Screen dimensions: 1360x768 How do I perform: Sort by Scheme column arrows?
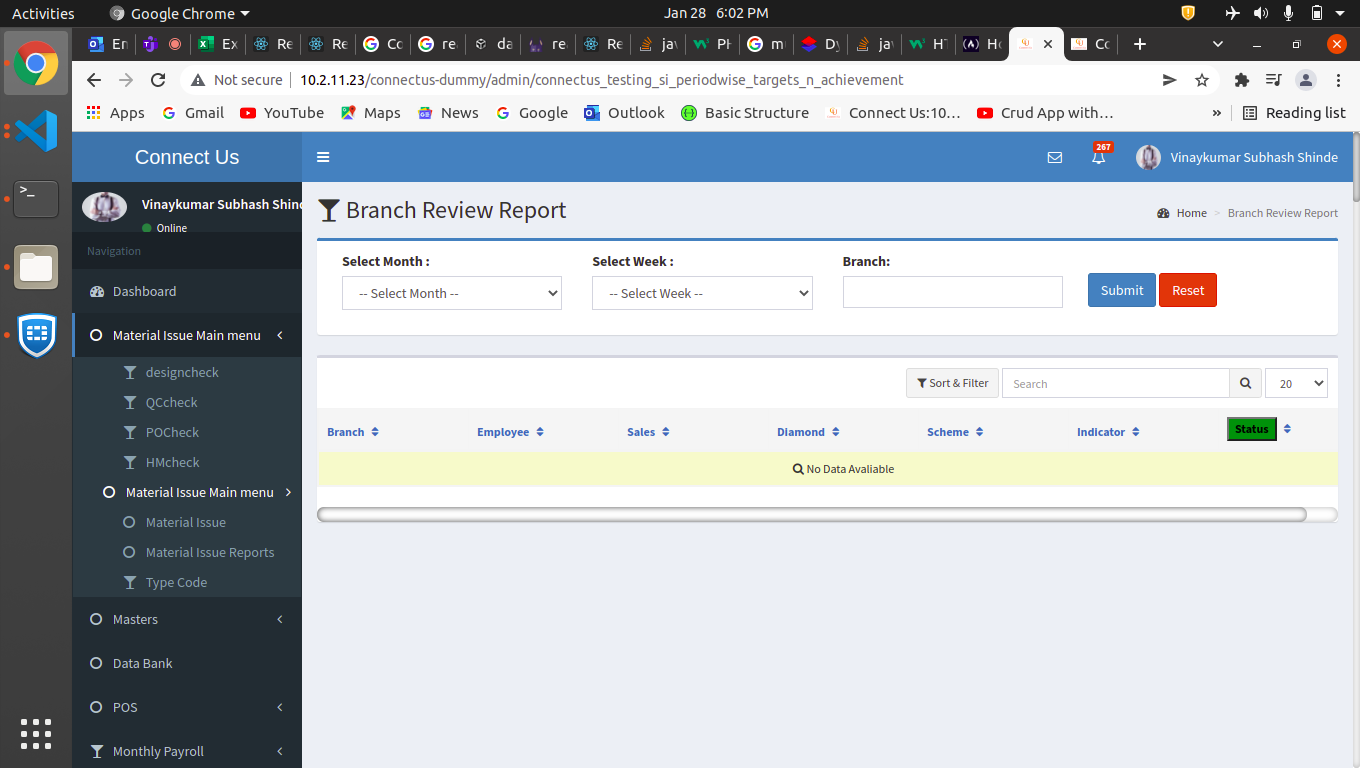click(x=979, y=432)
